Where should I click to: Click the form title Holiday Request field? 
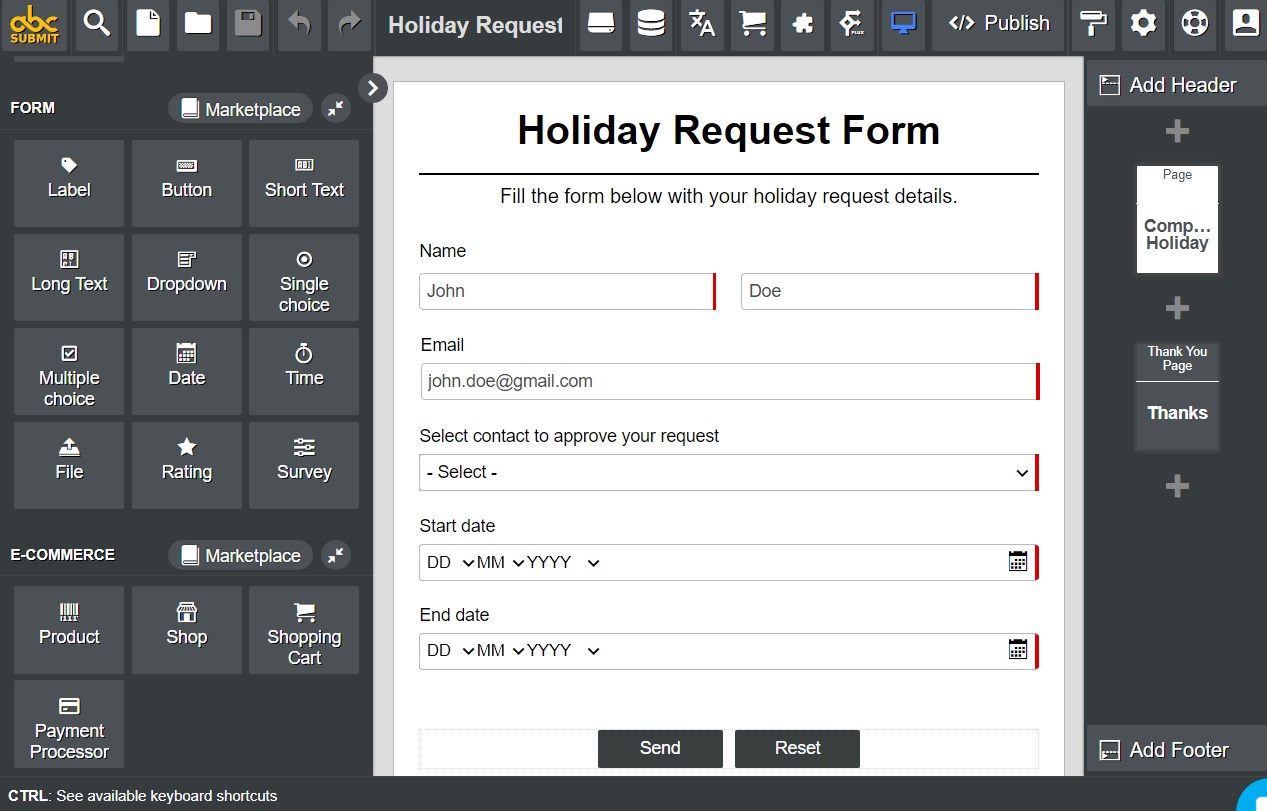point(475,25)
